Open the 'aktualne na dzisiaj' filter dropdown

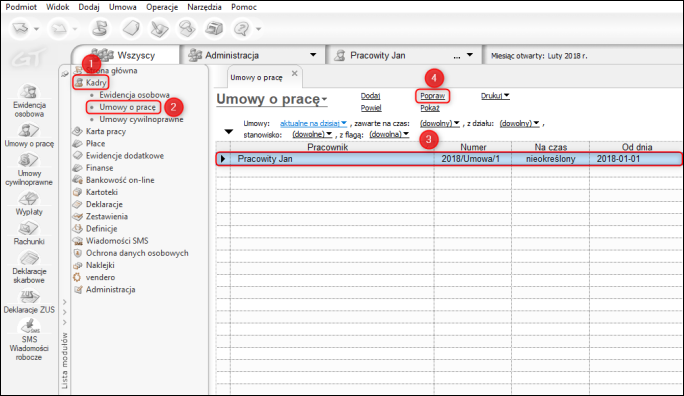pyautogui.click(x=313, y=123)
